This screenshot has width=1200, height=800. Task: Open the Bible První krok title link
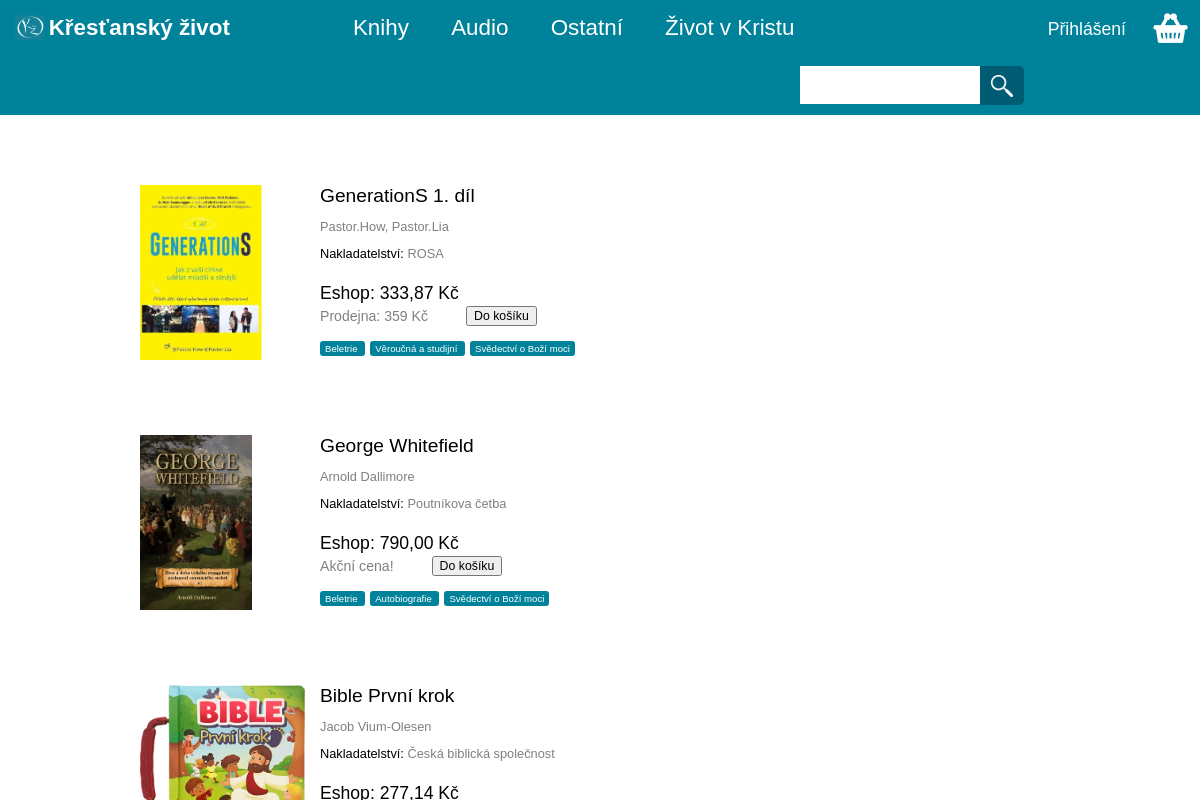click(x=387, y=696)
